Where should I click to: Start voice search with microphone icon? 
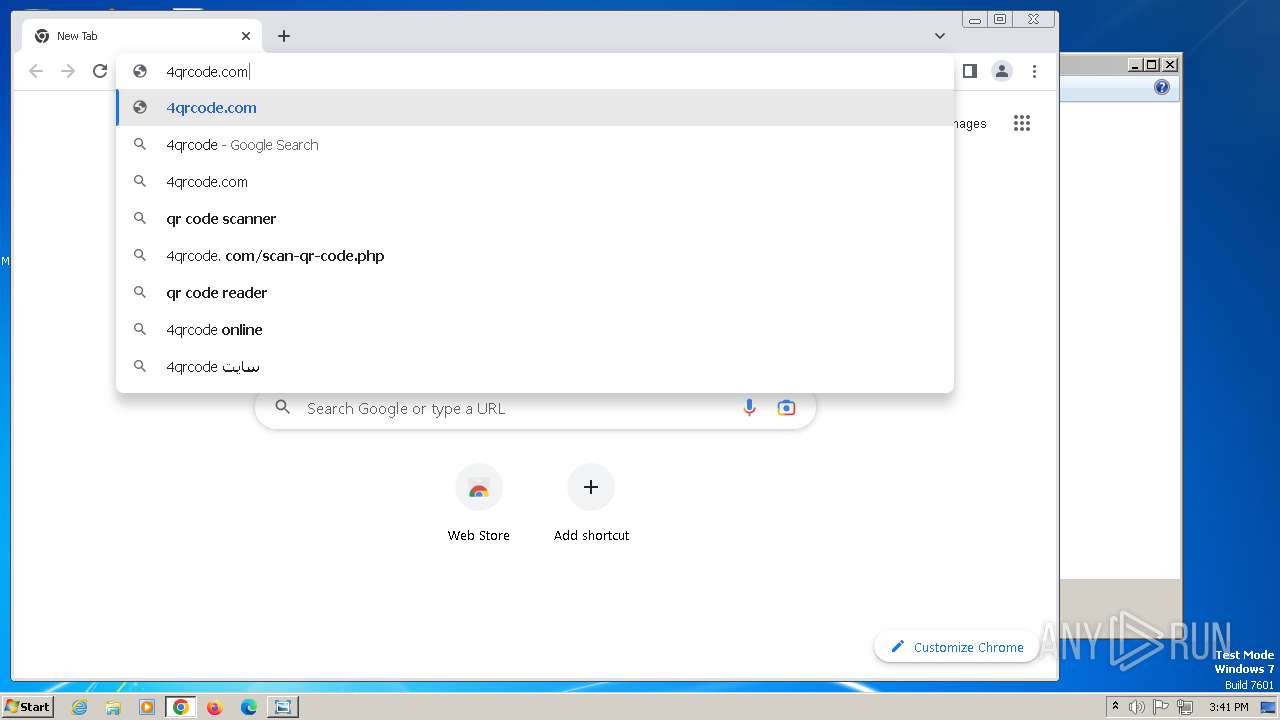point(749,408)
